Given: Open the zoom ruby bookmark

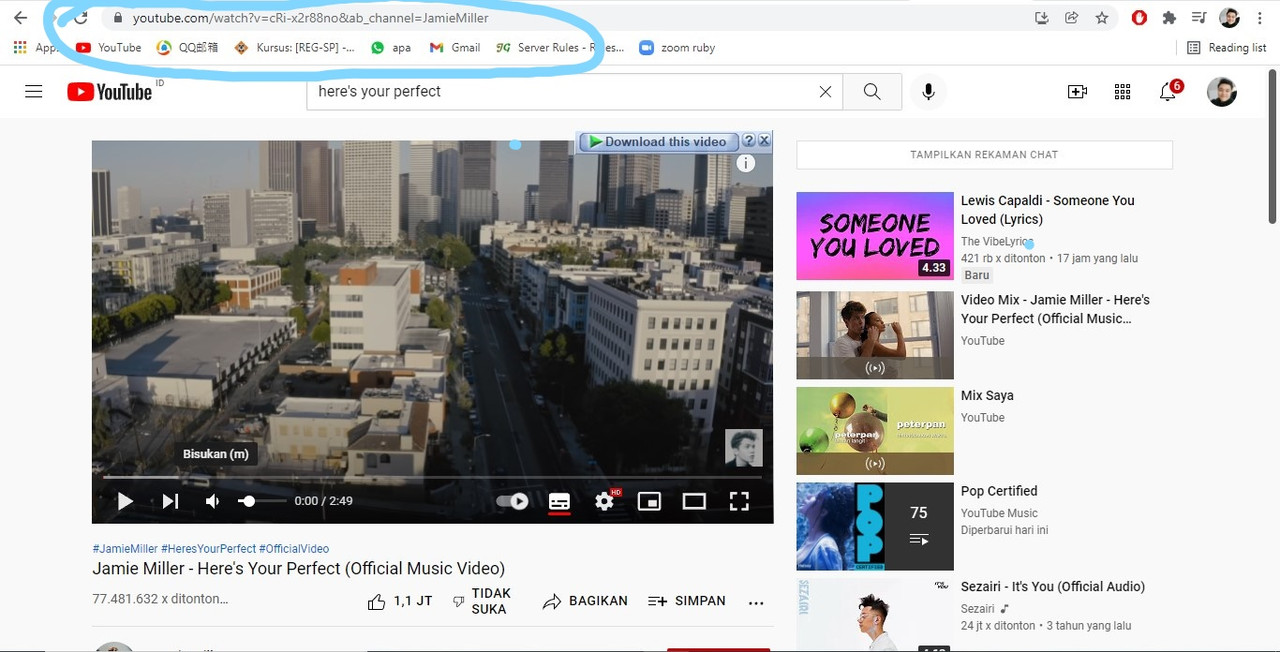Looking at the screenshot, I should pyautogui.click(x=677, y=47).
